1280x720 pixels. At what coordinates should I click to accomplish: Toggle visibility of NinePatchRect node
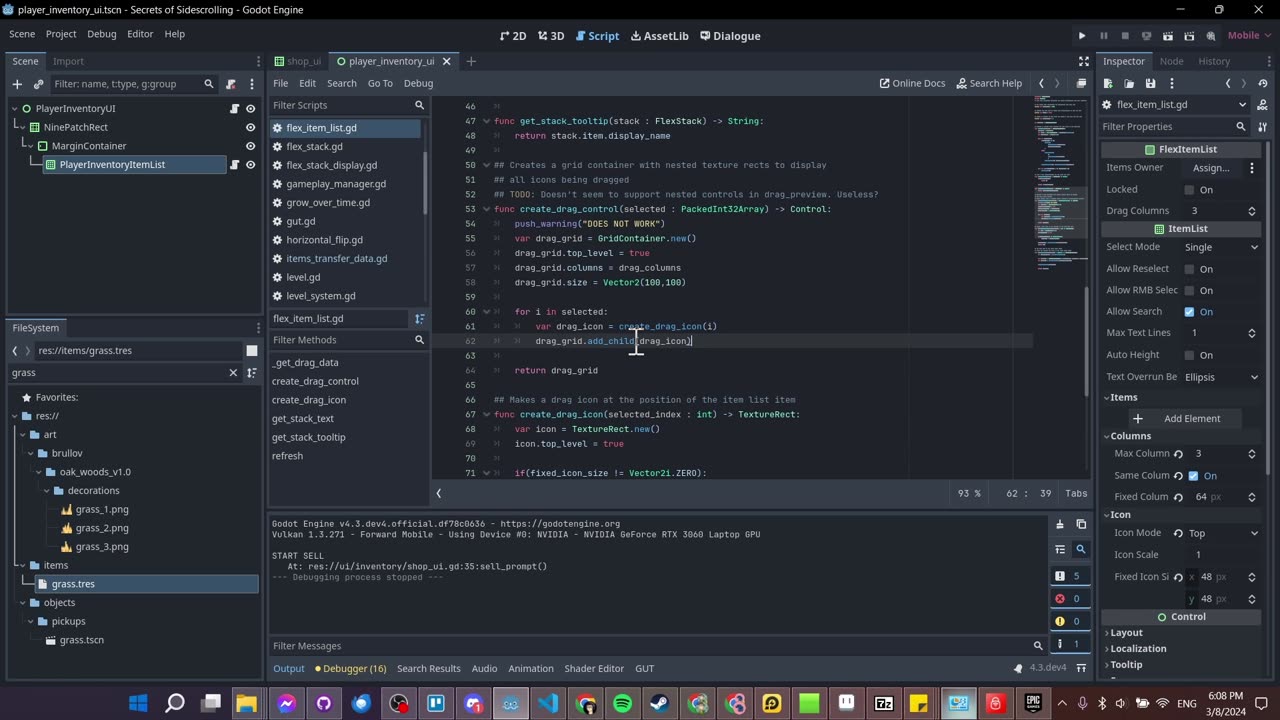click(251, 128)
